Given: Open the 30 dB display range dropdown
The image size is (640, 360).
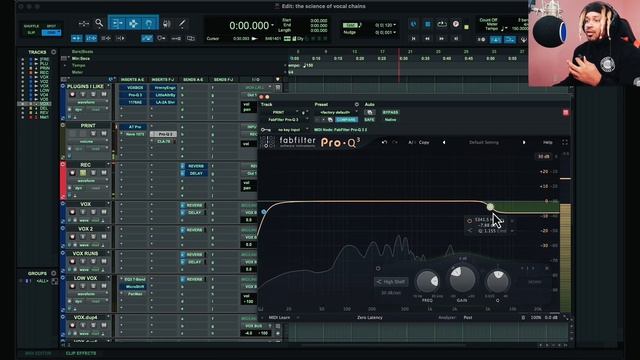Looking at the screenshot, I should pos(545,156).
